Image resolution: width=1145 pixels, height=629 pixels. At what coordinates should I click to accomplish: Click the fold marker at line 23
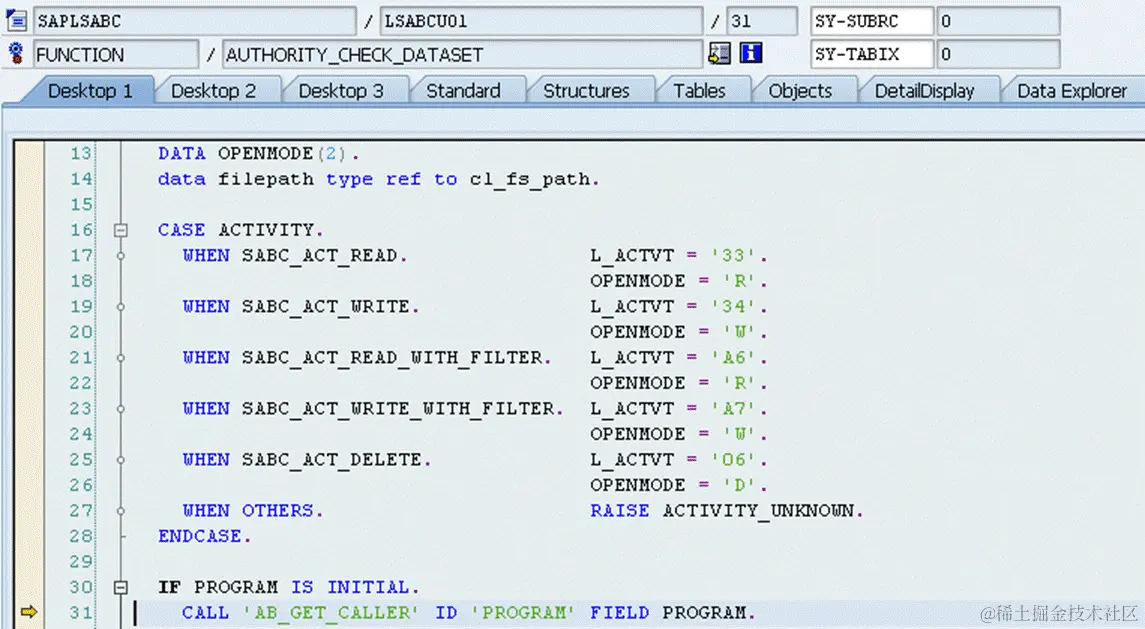click(120, 409)
